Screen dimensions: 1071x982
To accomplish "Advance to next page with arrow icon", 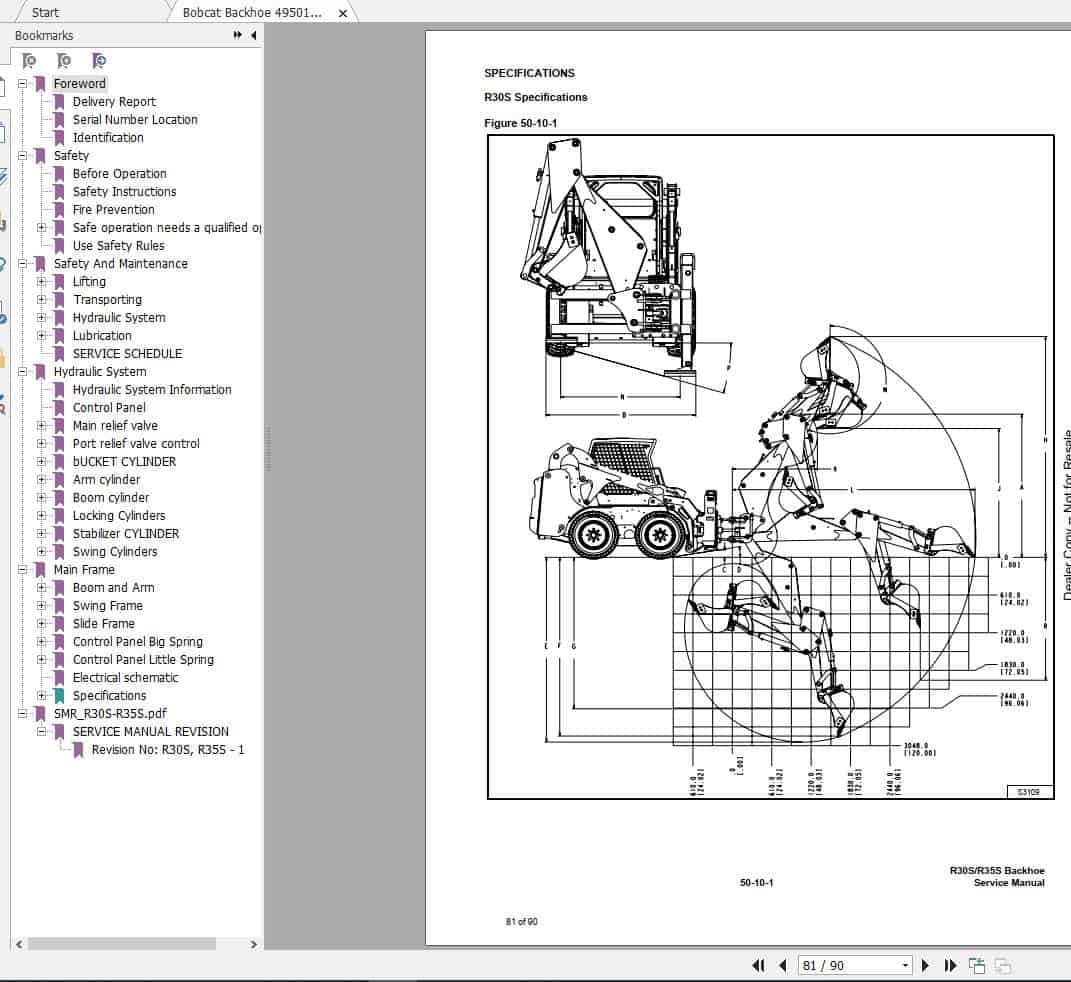I will coord(926,965).
